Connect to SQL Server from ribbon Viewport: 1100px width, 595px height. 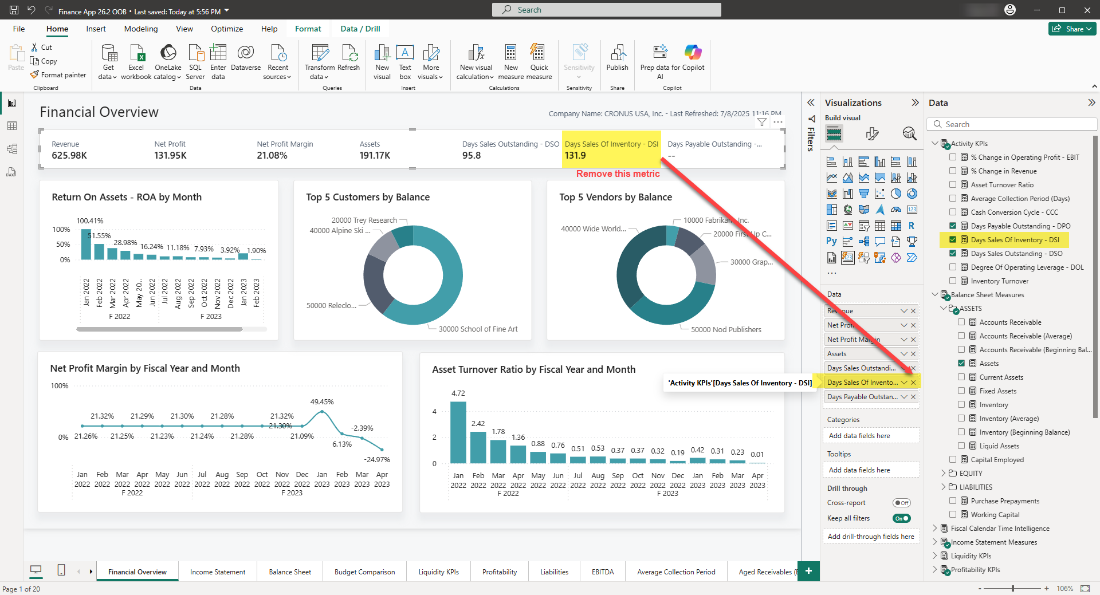(195, 62)
